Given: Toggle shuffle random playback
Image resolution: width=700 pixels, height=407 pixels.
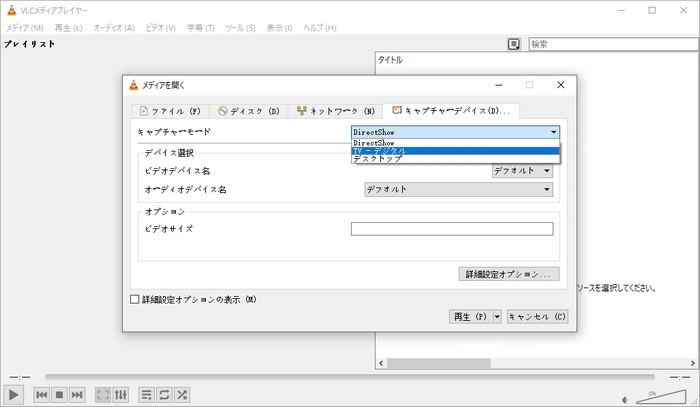Looking at the screenshot, I should point(182,395).
